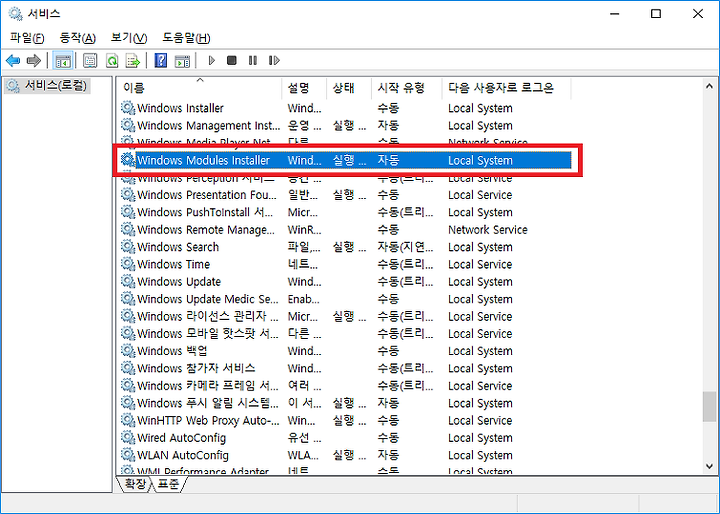Select the Wired AutoConfig service
The width and height of the screenshot is (720, 514).
344,438
